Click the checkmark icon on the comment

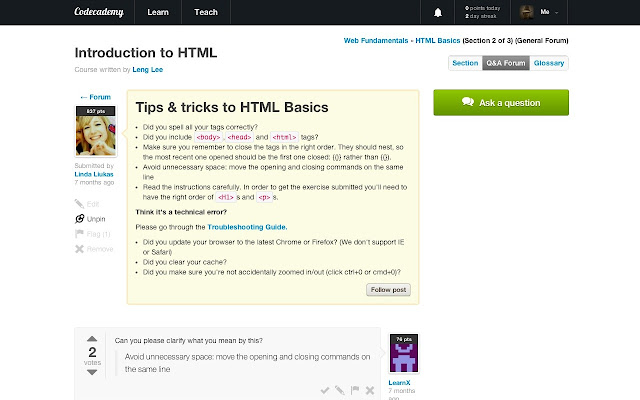coord(325,390)
